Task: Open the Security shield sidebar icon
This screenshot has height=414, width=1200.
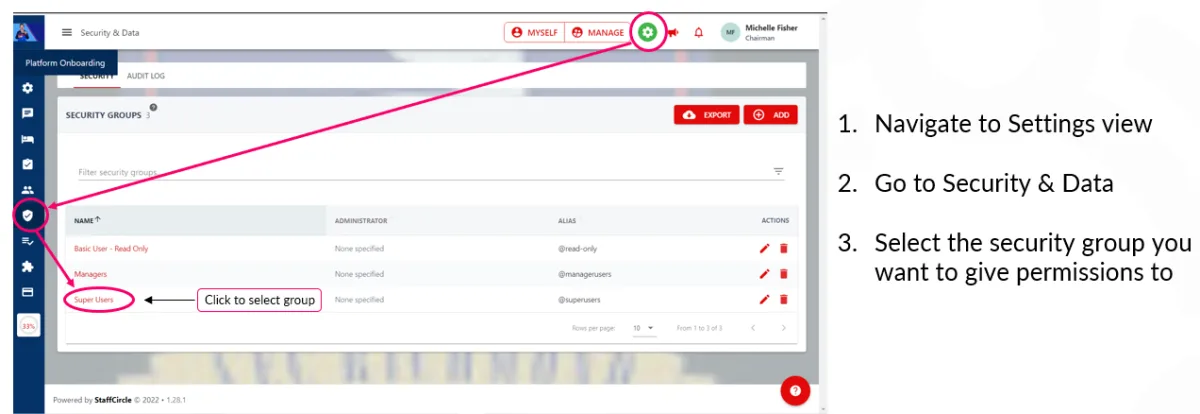Action: [x=28, y=215]
